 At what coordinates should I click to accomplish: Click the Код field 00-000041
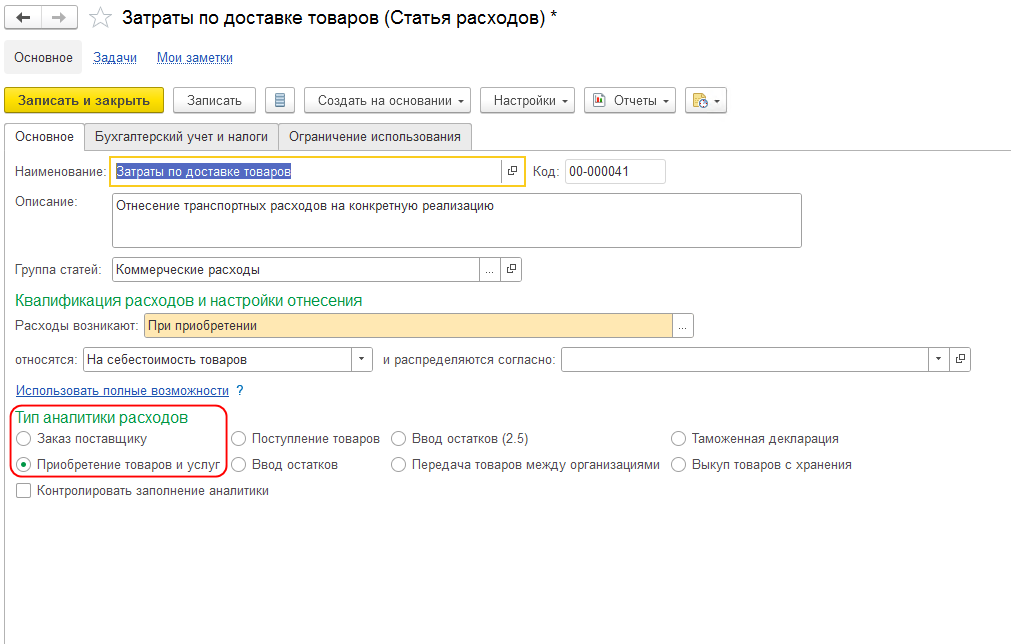615,171
